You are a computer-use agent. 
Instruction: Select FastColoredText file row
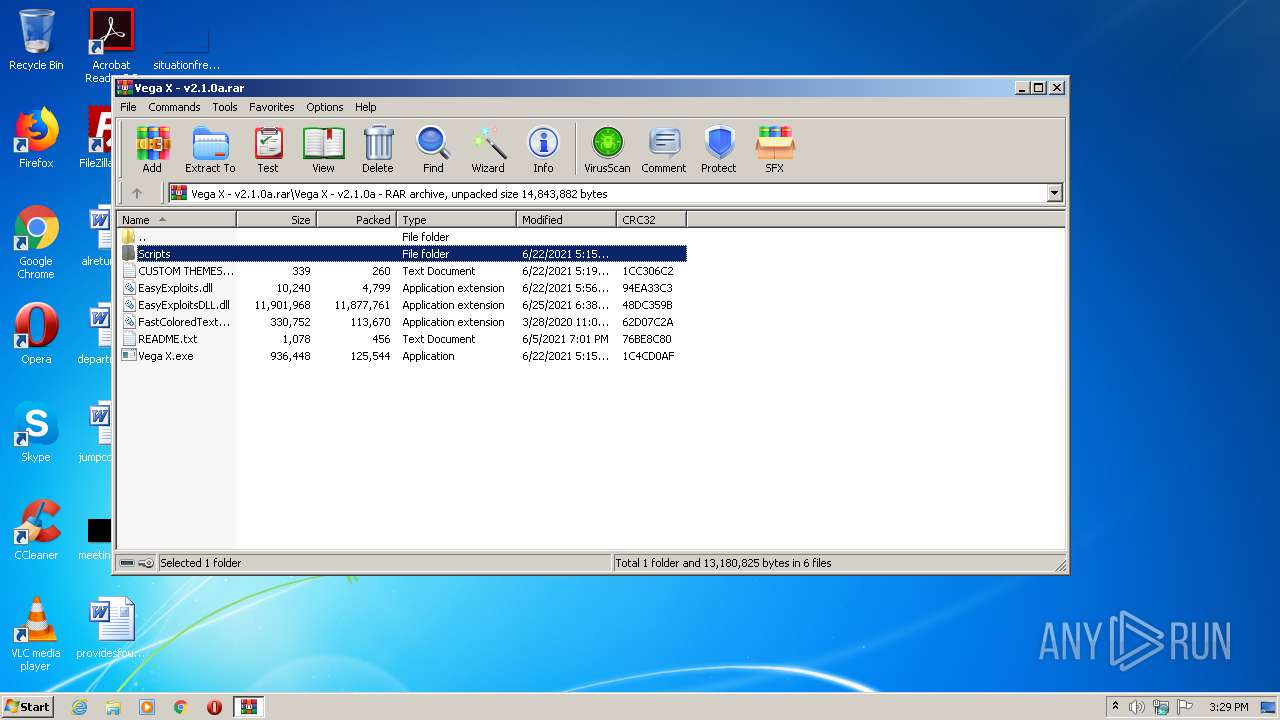click(402, 322)
